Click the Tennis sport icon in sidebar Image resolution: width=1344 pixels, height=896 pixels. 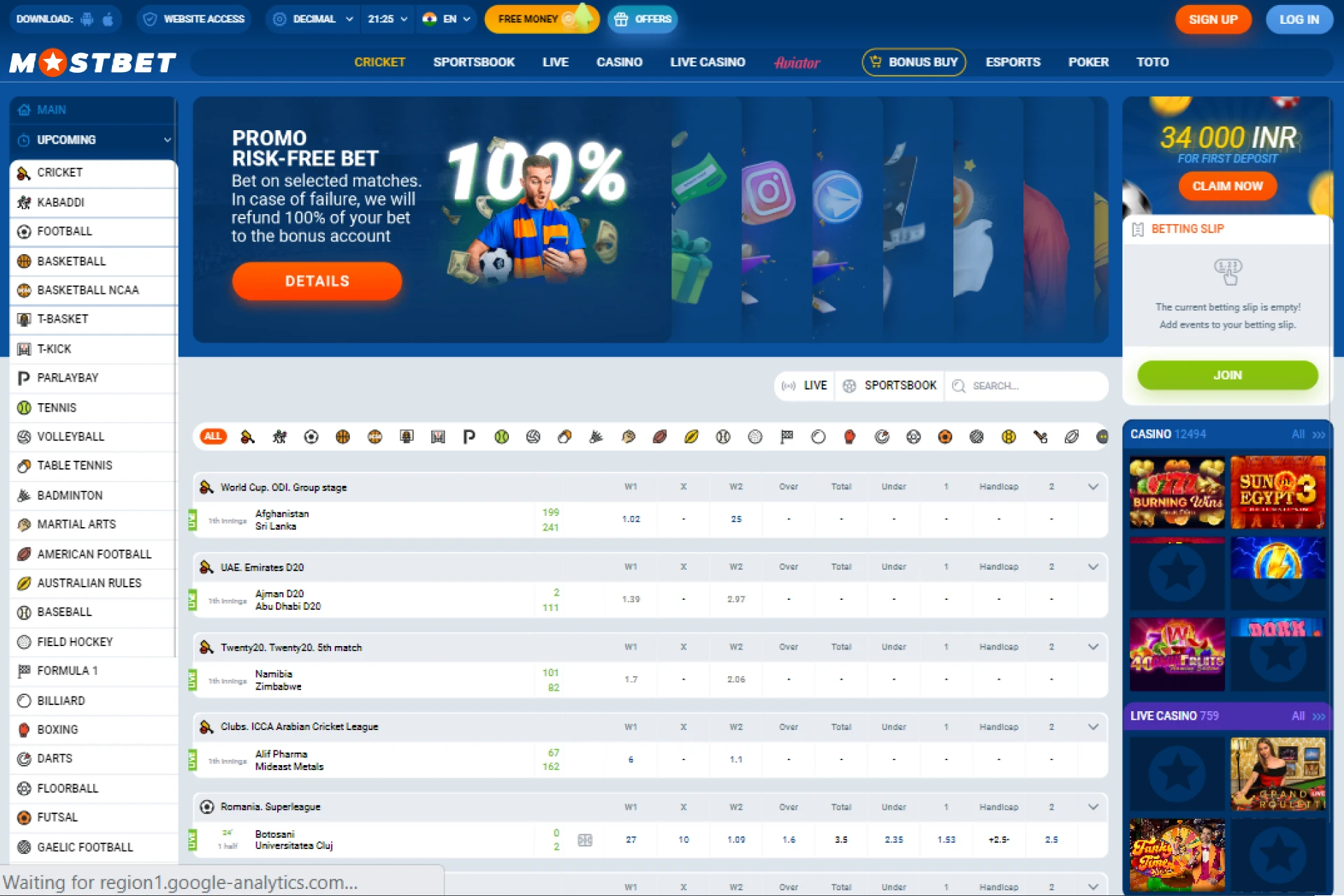[23, 407]
